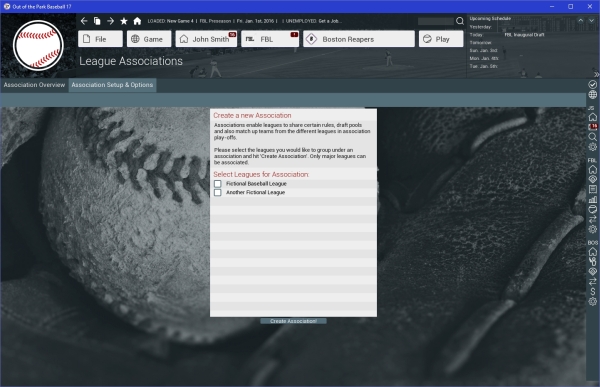
Task: Click the JS label in the right sidebar
Action: click(592, 108)
